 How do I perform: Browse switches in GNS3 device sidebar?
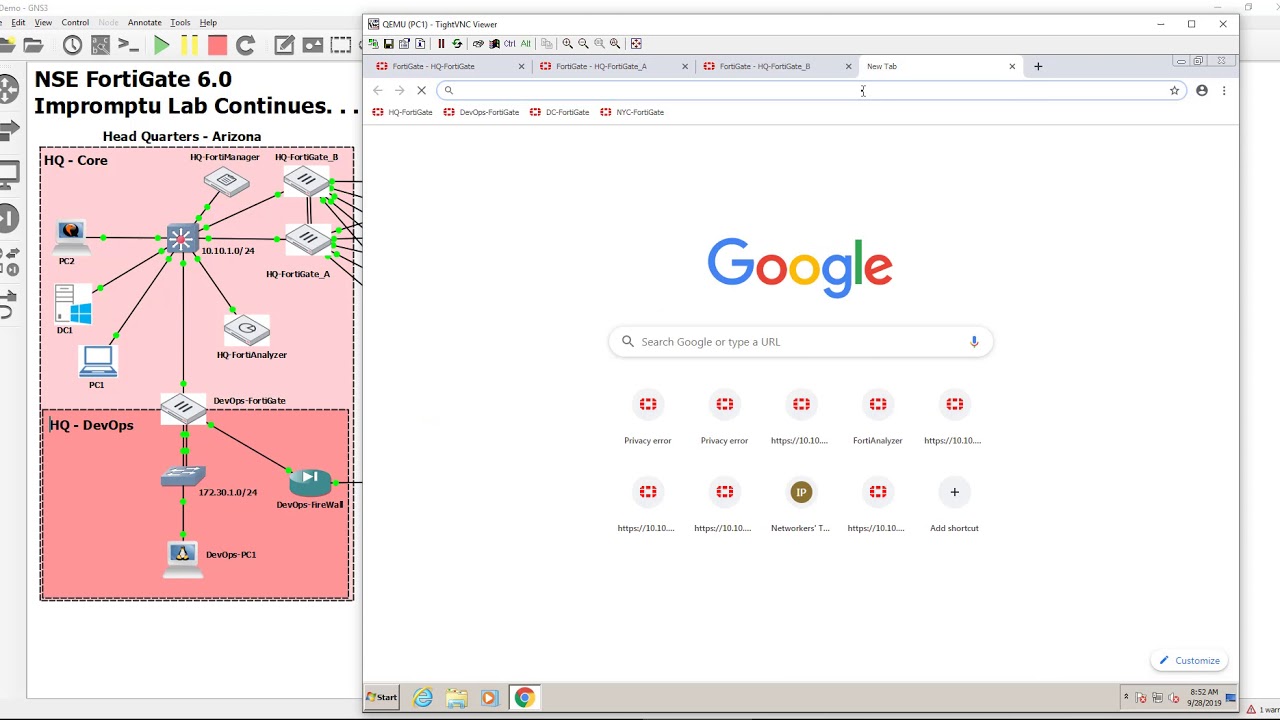point(8,131)
